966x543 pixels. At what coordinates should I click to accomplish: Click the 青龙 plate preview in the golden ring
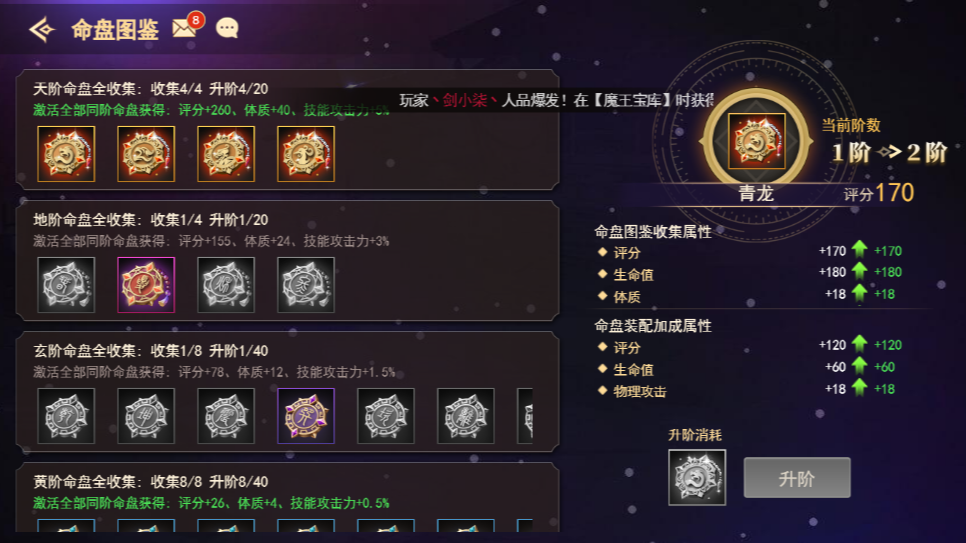coord(757,141)
